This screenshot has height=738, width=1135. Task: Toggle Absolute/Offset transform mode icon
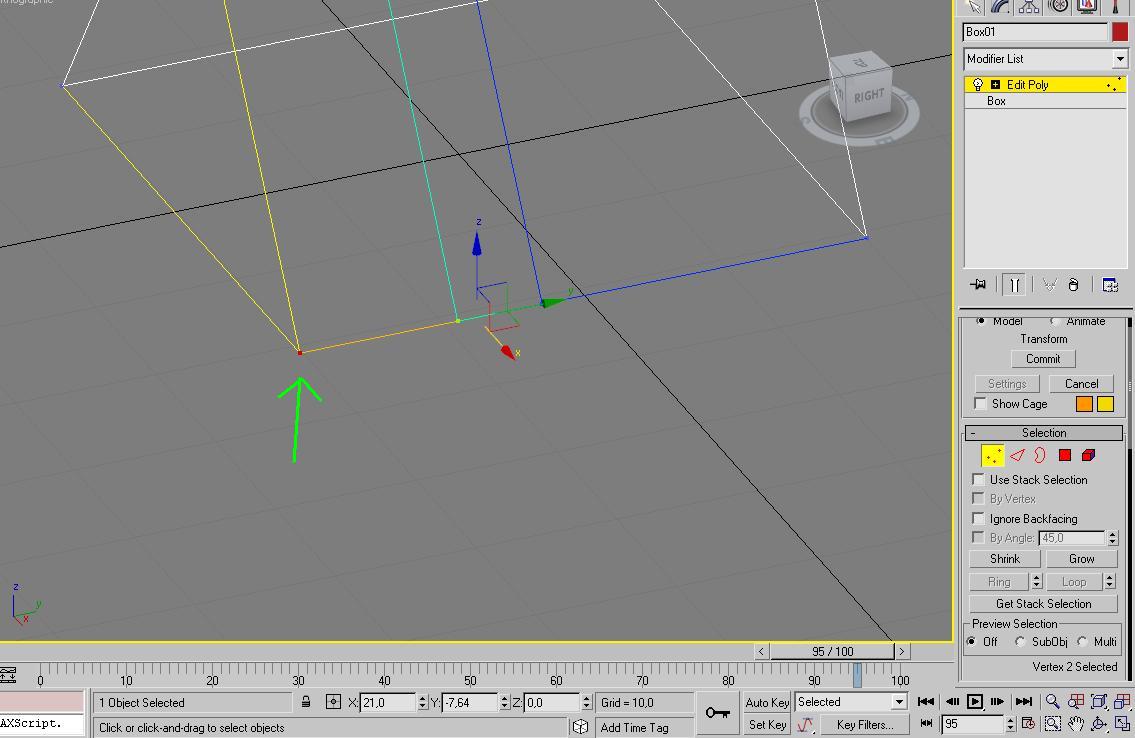333,702
